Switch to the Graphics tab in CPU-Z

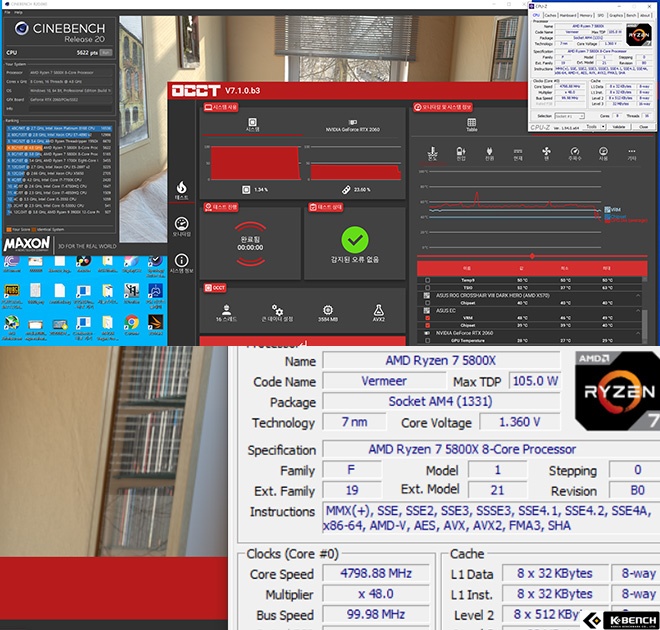(616, 15)
